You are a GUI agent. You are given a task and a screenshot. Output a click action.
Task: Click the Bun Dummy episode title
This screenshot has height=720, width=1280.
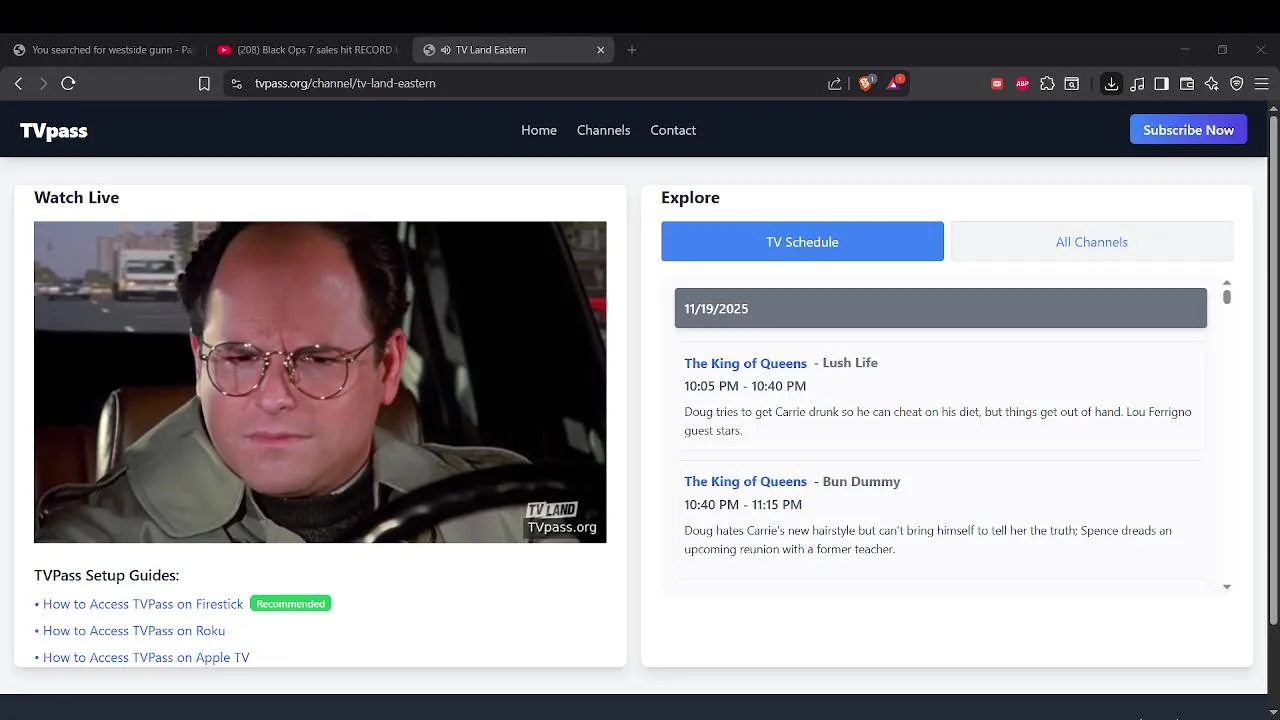[x=861, y=482]
